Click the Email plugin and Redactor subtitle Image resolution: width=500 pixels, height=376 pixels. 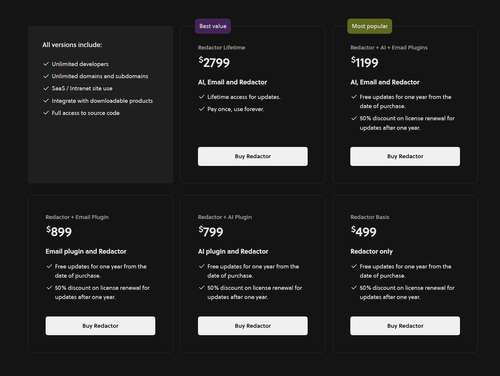click(86, 251)
